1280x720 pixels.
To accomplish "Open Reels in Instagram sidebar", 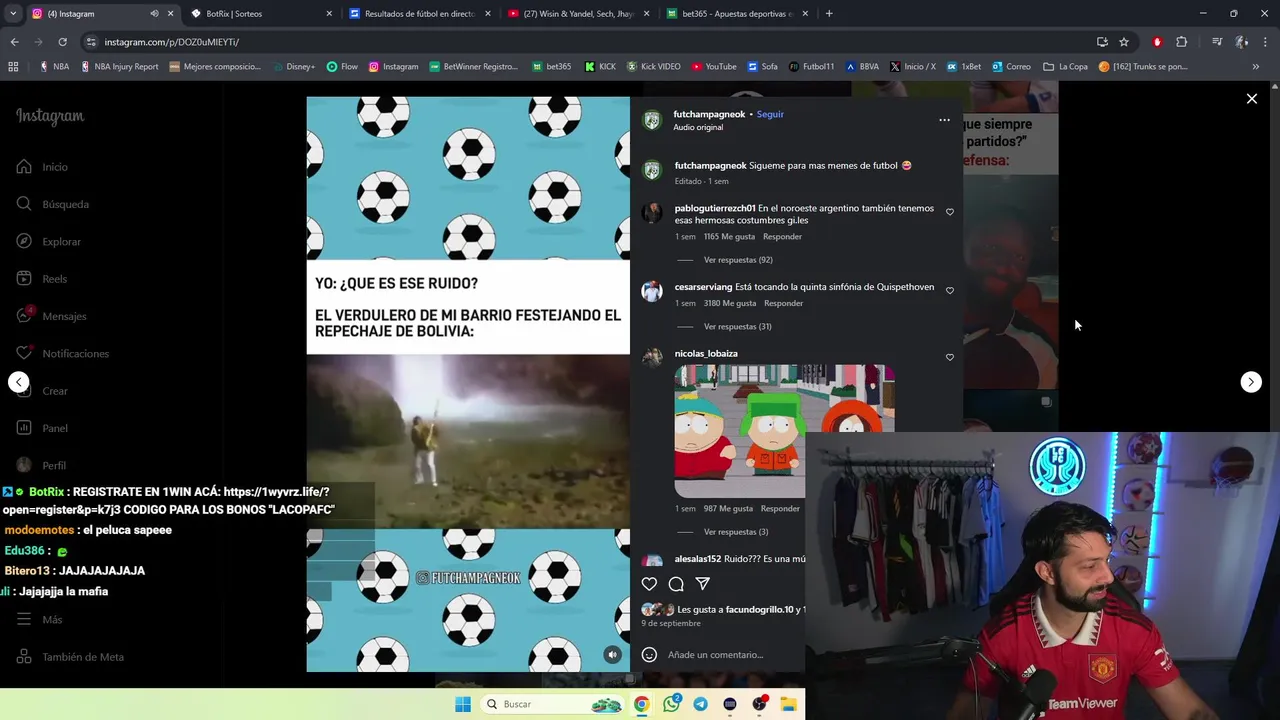I will pyautogui.click(x=42, y=279).
